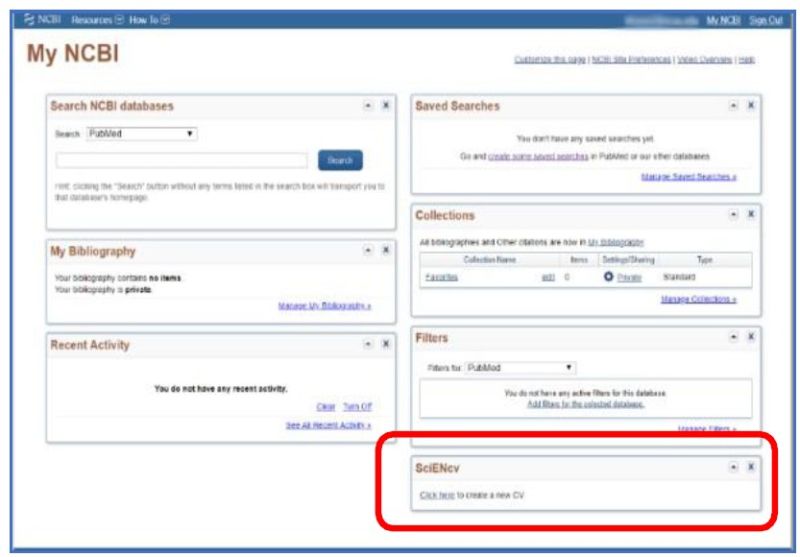Image resolution: width=800 pixels, height=557 pixels.
Task: Close the Collections panel
Action: pyautogui.click(x=751, y=215)
